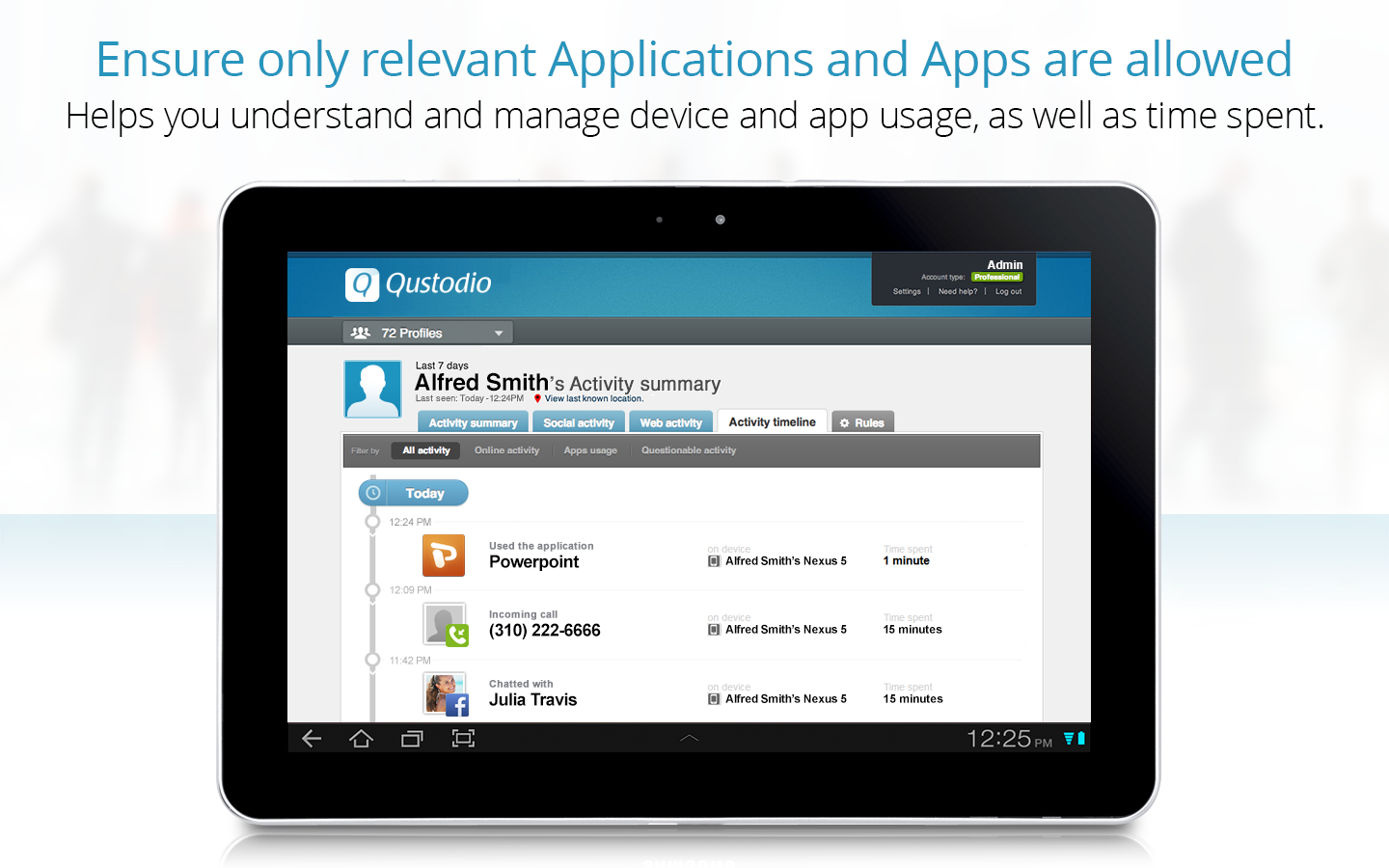
Task: Open the recent apps icon
Action: [x=412, y=739]
